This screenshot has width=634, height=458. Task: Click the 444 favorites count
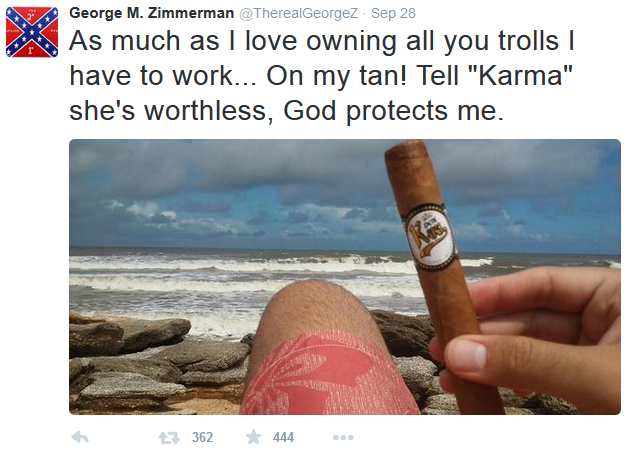click(283, 437)
